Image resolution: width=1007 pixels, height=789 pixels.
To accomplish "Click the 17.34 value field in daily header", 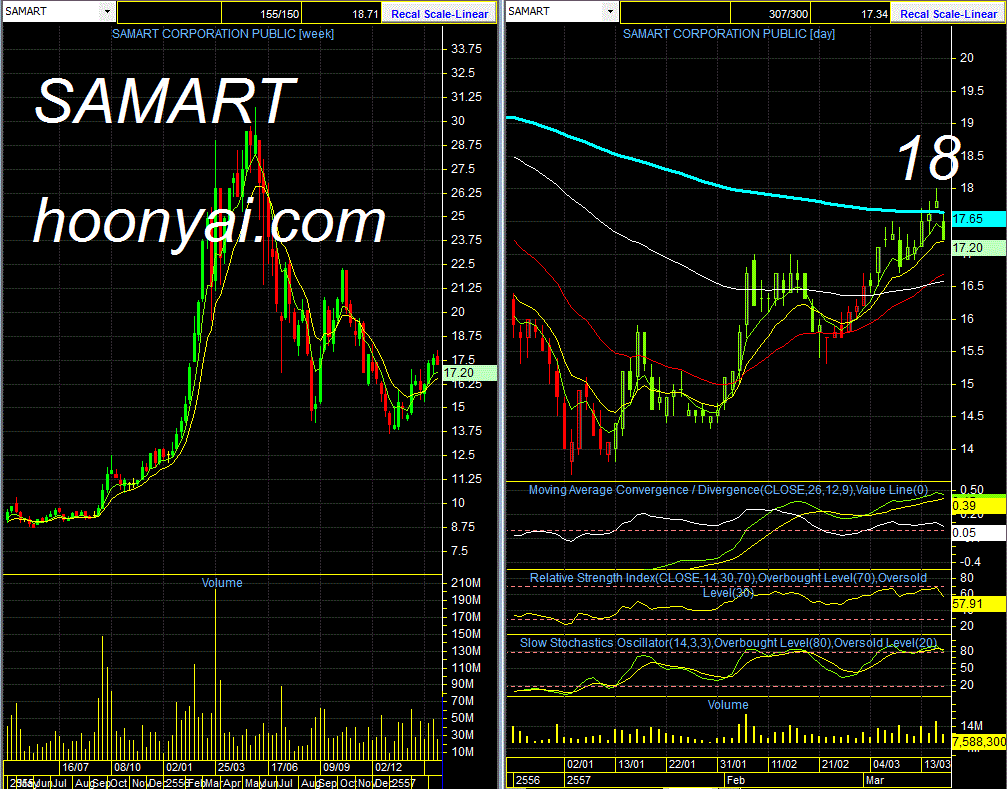I will tap(851, 13).
